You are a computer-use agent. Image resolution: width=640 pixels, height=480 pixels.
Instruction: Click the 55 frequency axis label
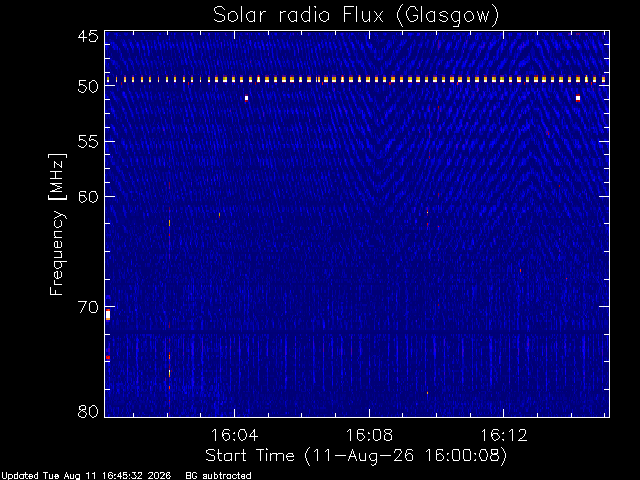click(x=88, y=142)
